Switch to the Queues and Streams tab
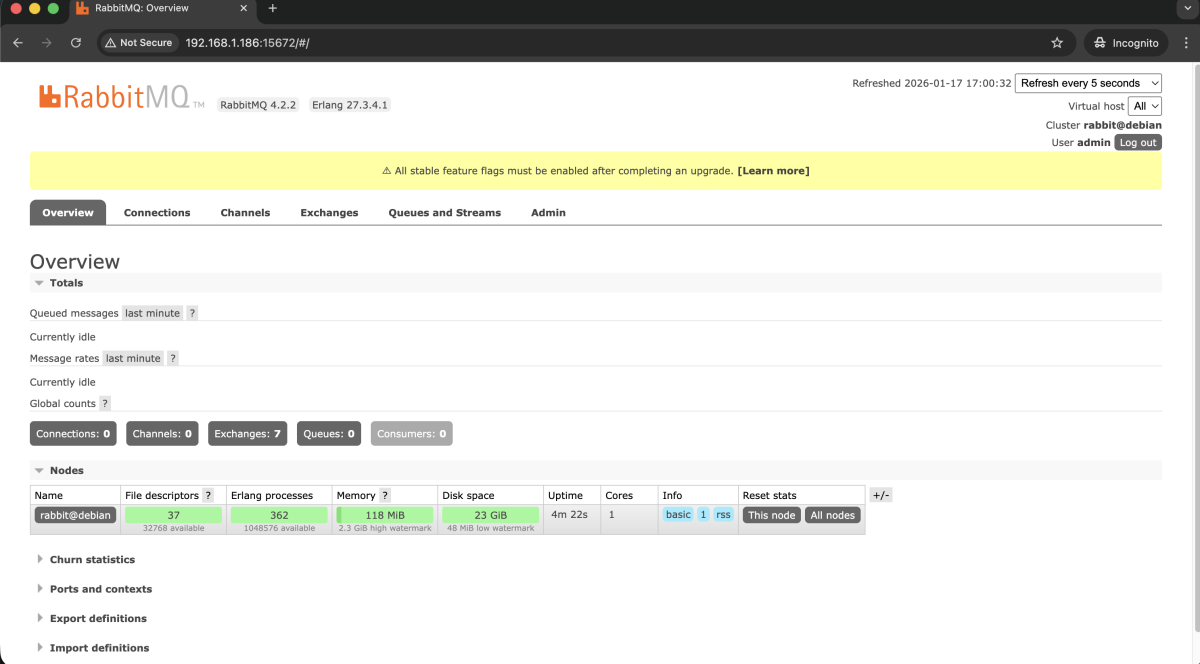This screenshot has height=664, width=1200. pyautogui.click(x=444, y=213)
